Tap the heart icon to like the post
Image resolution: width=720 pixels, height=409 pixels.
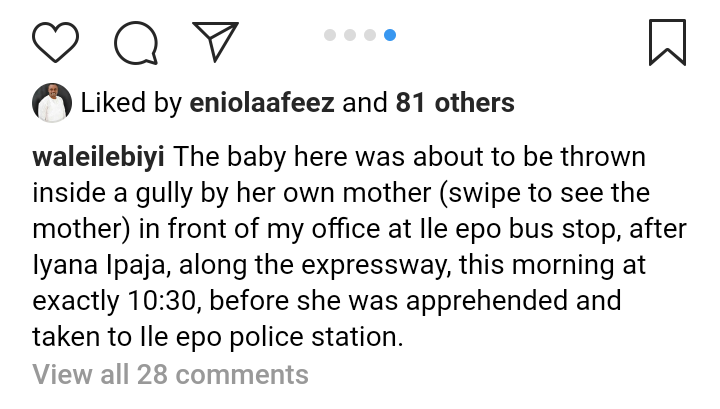tap(56, 41)
